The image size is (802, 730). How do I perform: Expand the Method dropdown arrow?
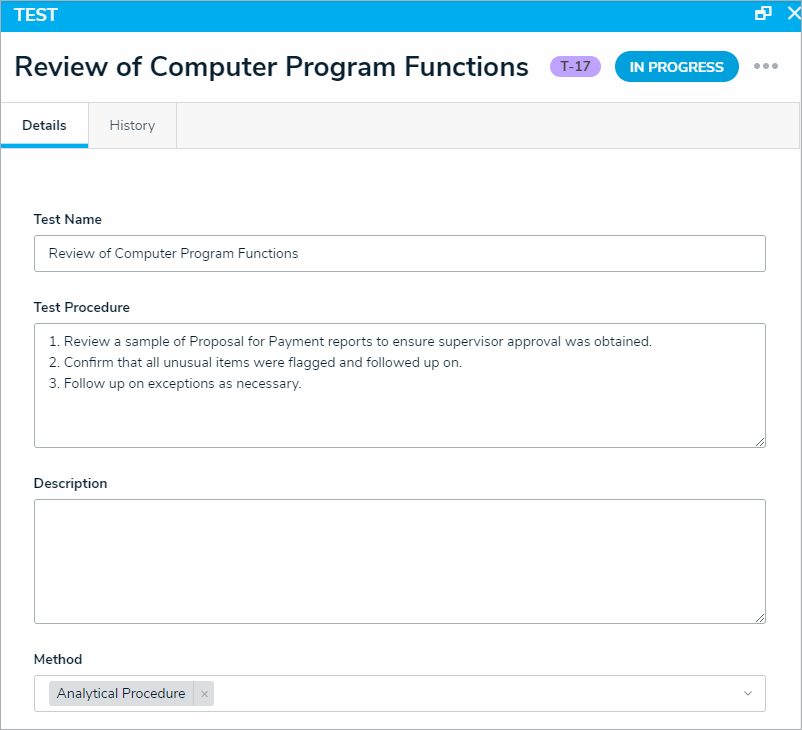(747, 694)
